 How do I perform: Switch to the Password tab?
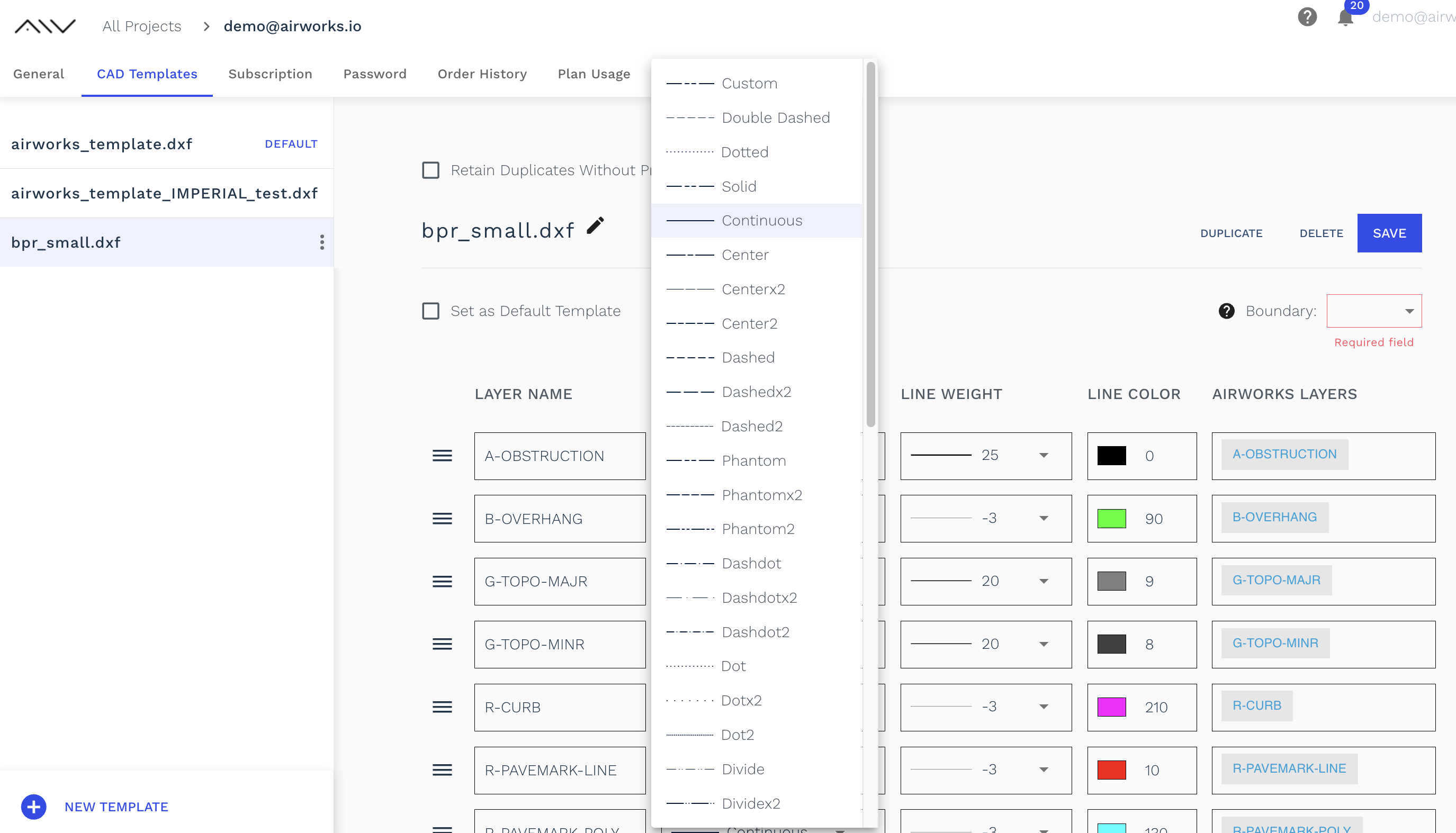click(375, 74)
